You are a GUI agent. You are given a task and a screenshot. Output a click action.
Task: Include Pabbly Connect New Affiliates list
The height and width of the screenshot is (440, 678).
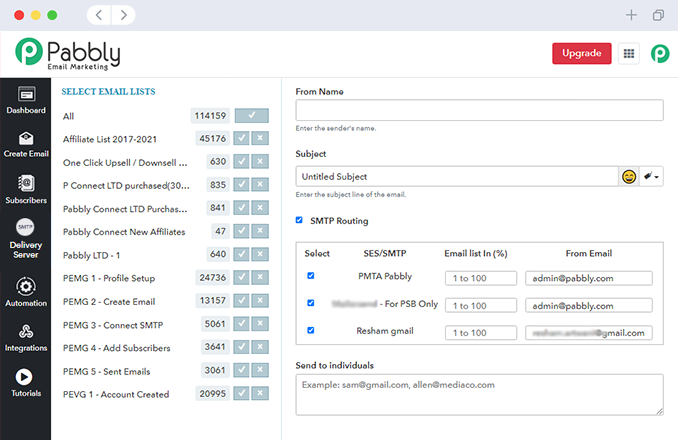click(x=241, y=231)
